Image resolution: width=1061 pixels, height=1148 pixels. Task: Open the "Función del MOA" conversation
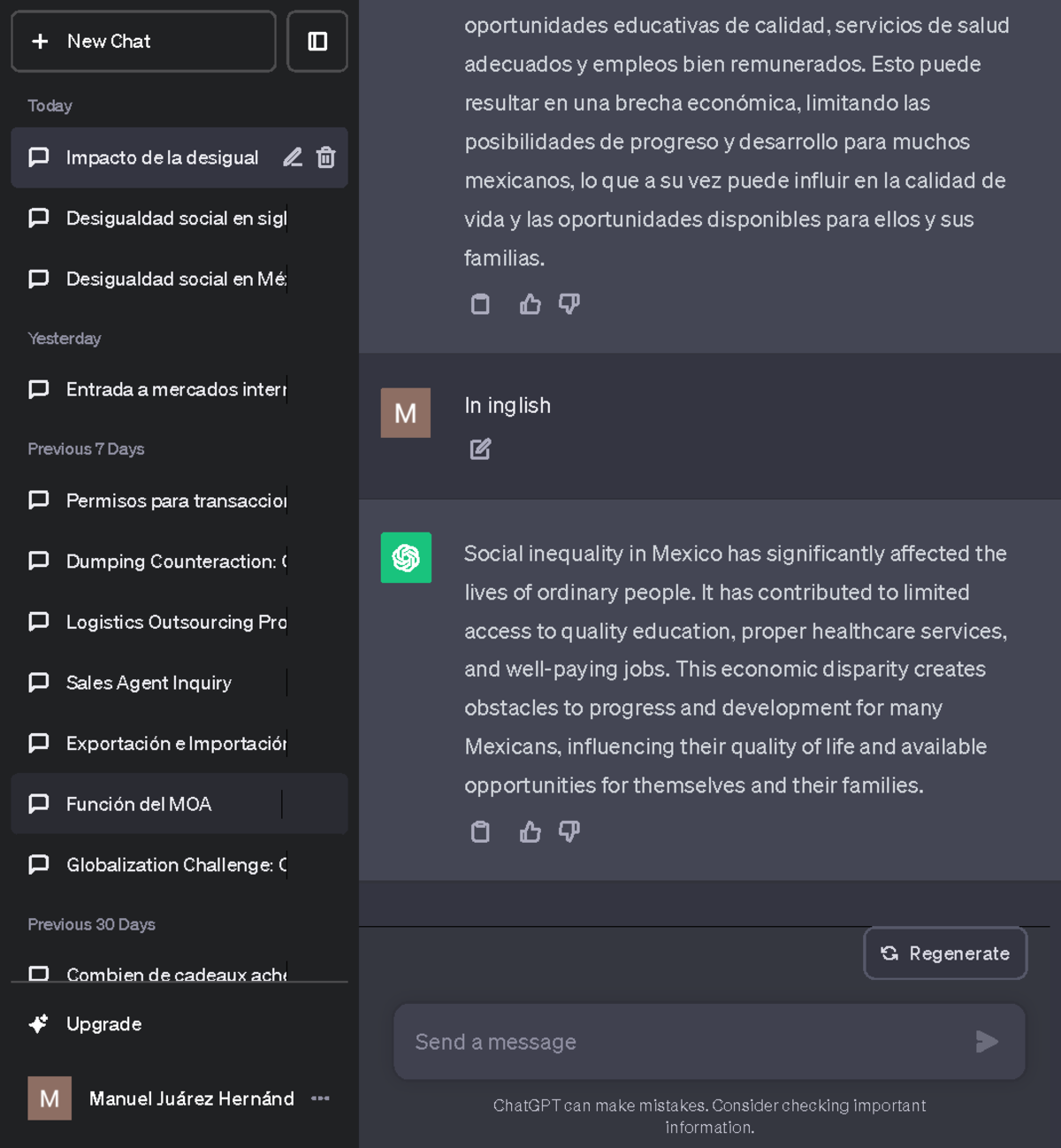coord(139,804)
